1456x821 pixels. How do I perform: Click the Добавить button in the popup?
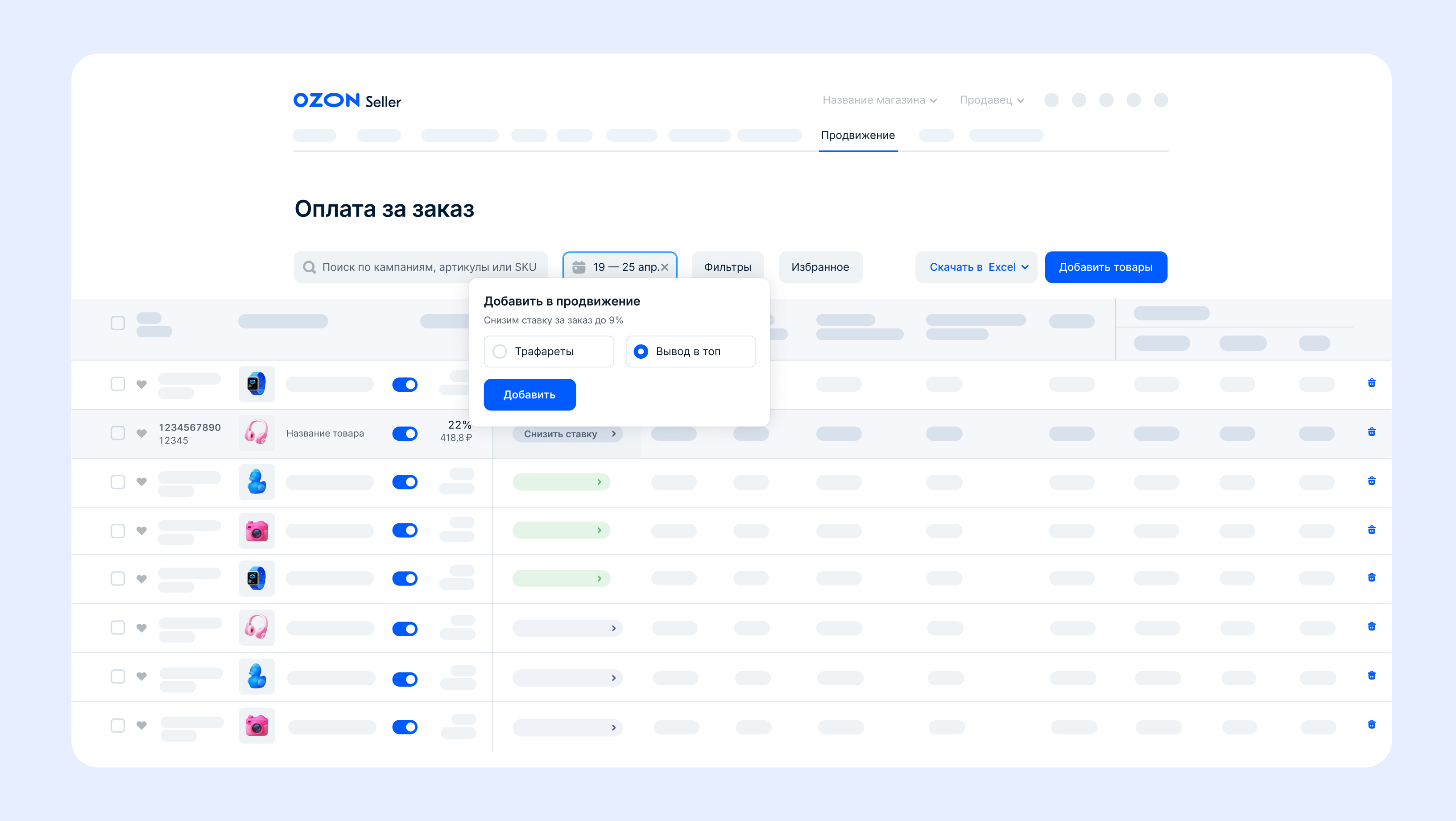[x=529, y=395]
